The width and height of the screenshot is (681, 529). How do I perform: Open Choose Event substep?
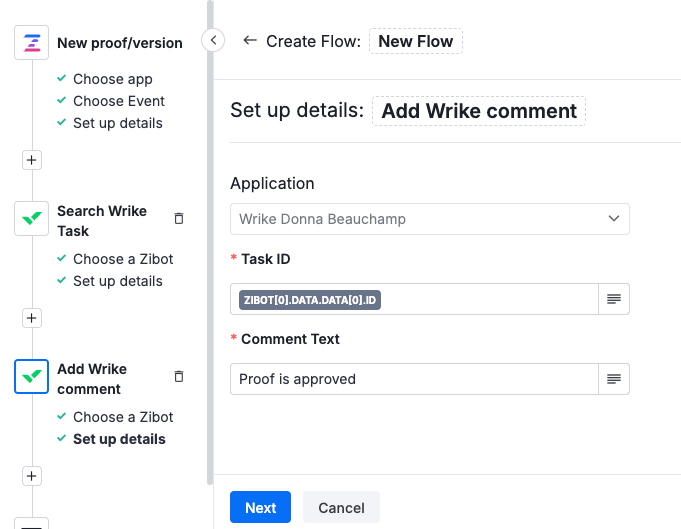point(119,101)
